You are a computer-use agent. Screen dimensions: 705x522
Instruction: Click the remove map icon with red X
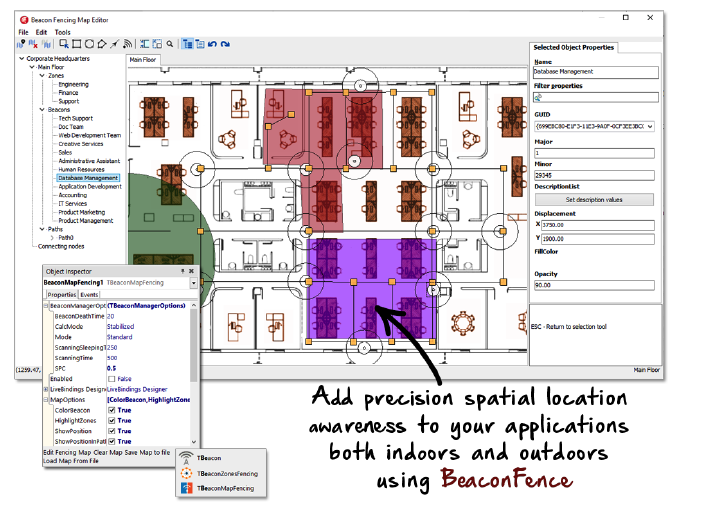pyautogui.click(x=33, y=44)
